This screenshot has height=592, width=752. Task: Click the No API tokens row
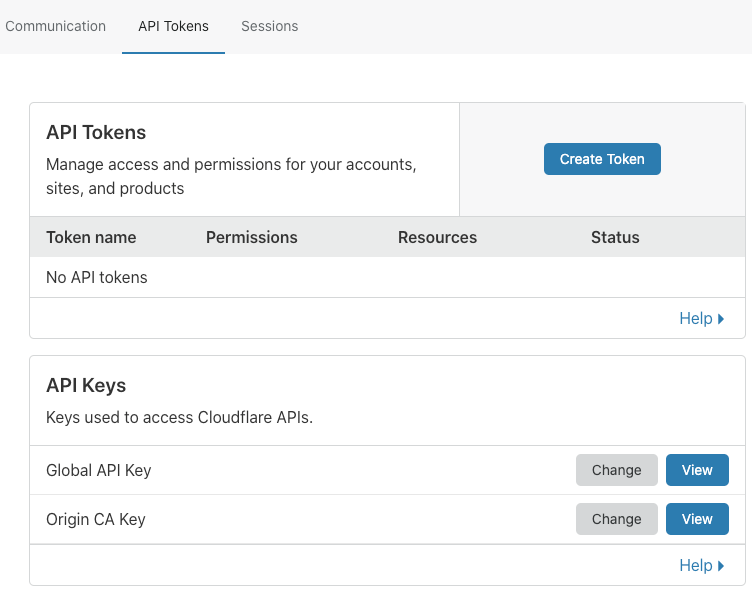pos(97,277)
